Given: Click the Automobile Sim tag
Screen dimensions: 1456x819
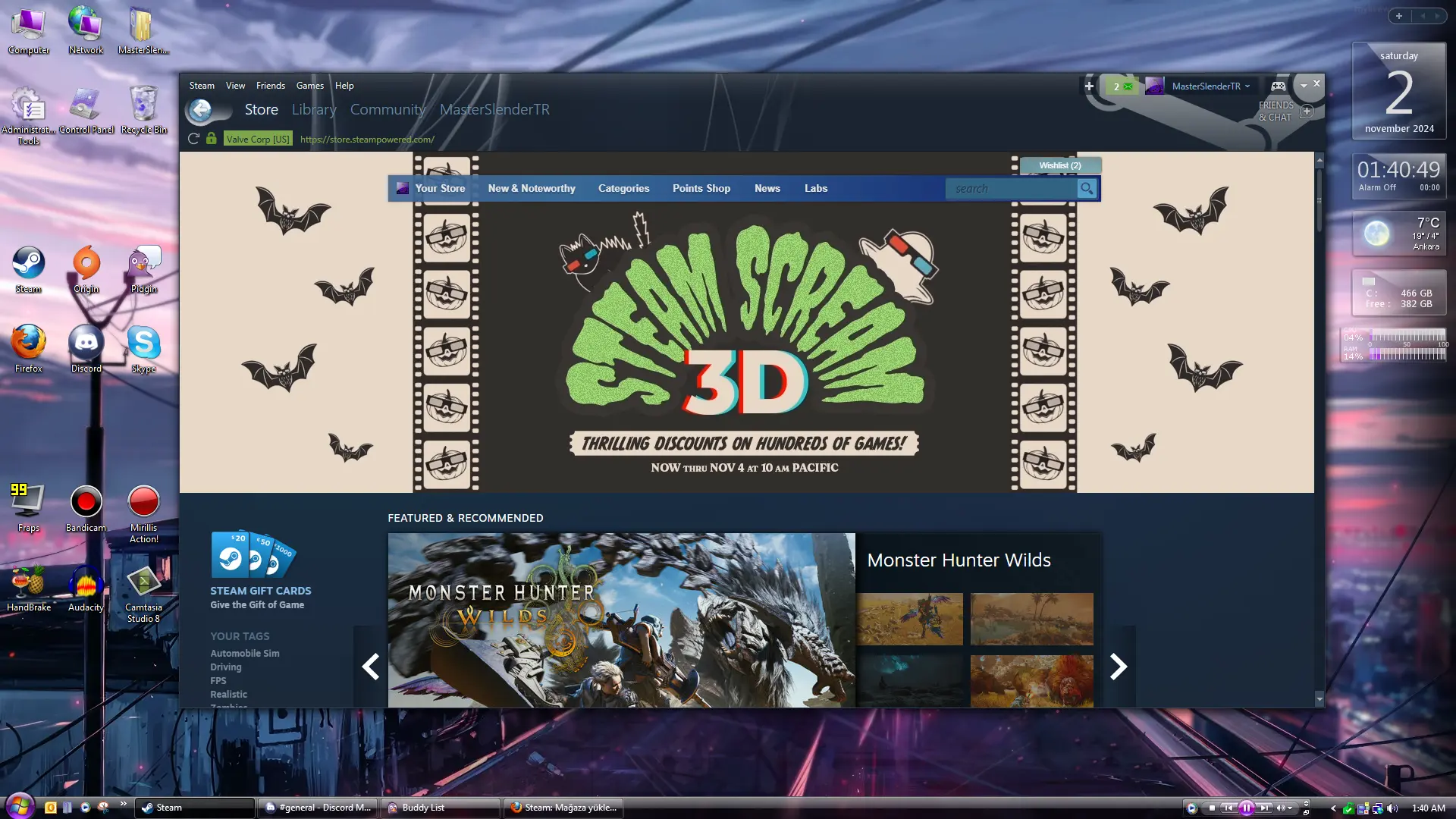Looking at the screenshot, I should point(245,654).
